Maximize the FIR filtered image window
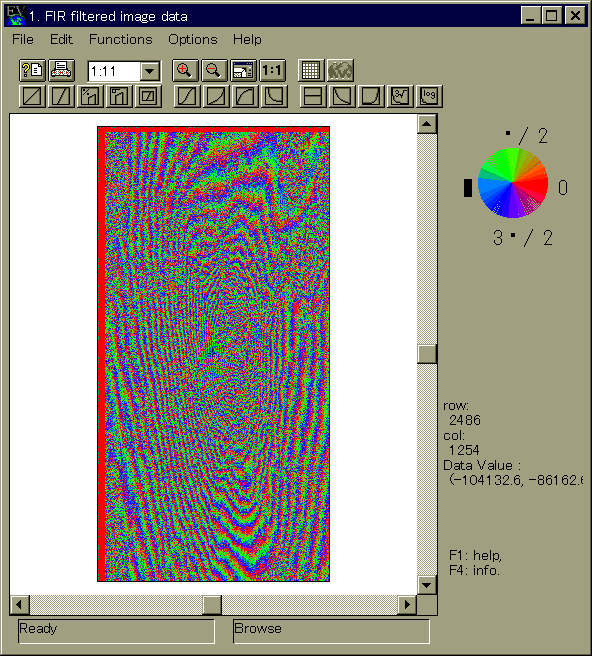This screenshot has height=656, width=592. pos(552,16)
